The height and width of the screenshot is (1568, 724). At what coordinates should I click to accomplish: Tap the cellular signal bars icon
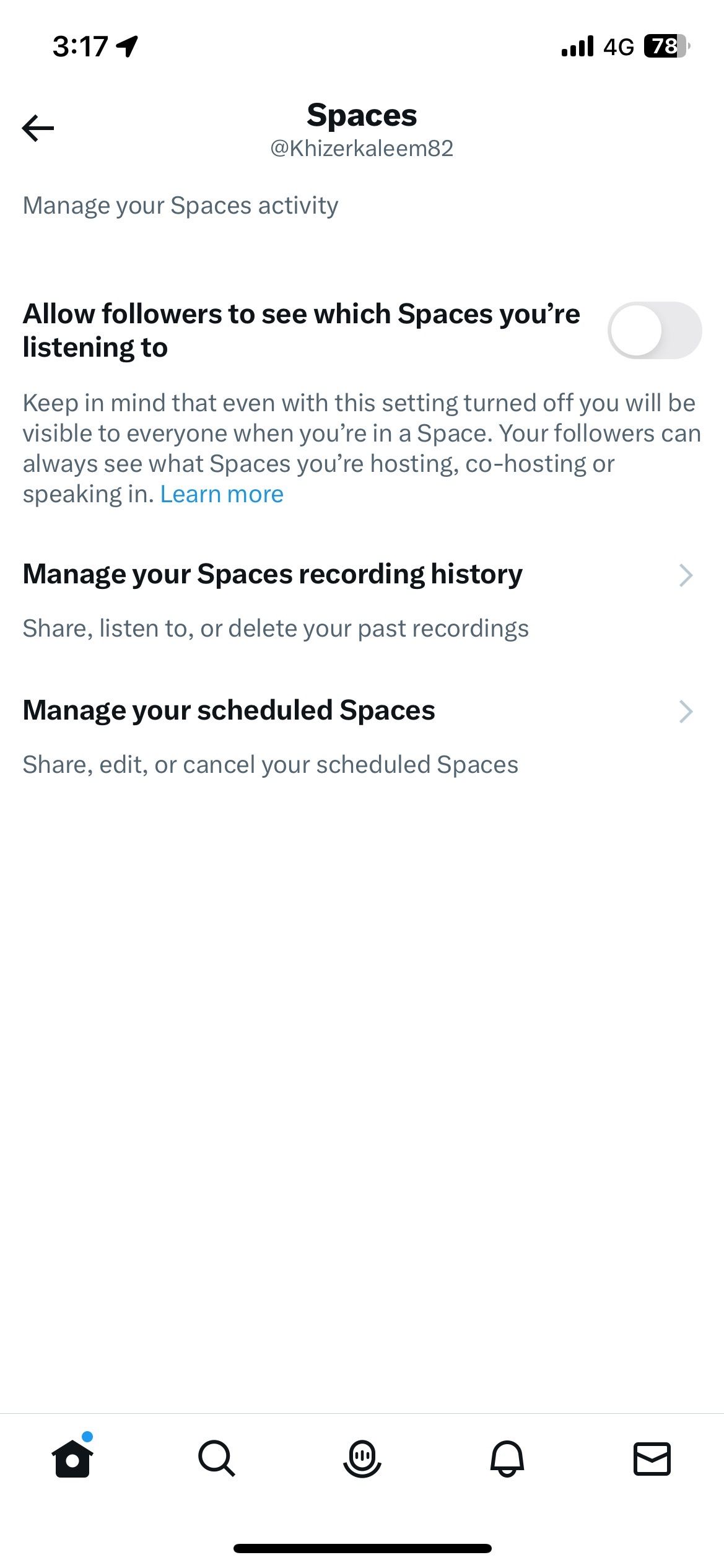click(x=577, y=46)
